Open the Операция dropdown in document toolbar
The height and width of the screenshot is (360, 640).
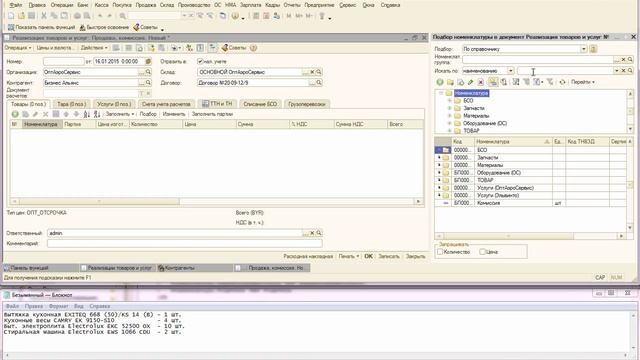click(x=18, y=48)
